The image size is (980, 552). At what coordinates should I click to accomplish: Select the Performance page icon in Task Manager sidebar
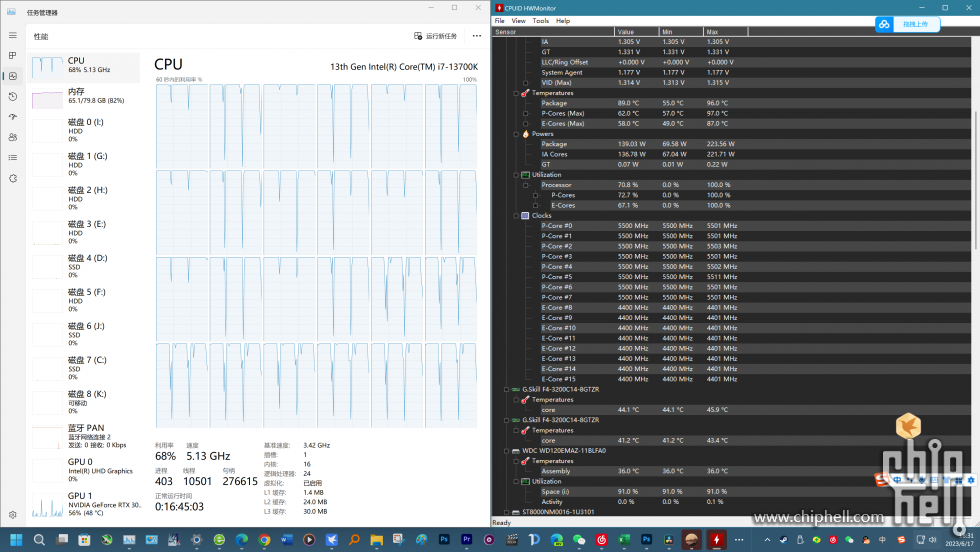pyautogui.click(x=12, y=76)
